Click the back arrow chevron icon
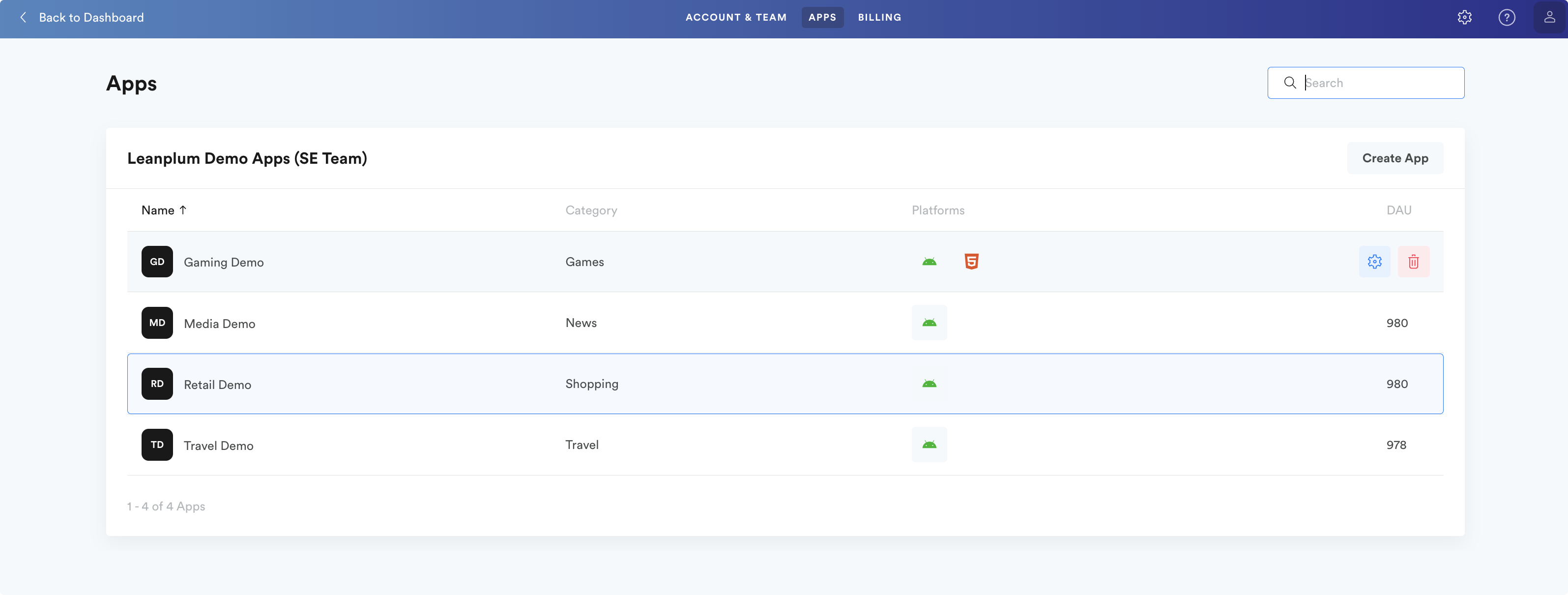Viewport: 1568px width, 595px height. click(x=23, y=18)
